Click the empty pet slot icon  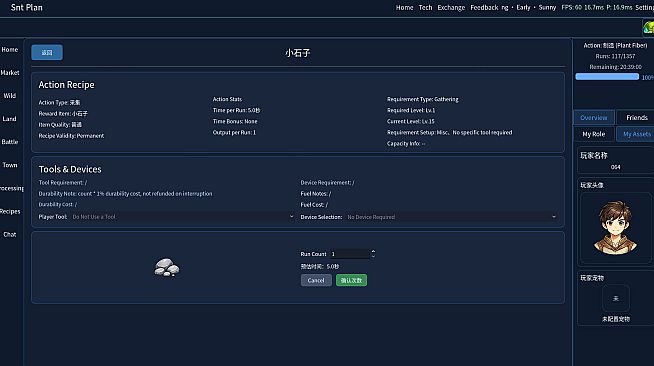pyautogui.click(x=616, y=298)
